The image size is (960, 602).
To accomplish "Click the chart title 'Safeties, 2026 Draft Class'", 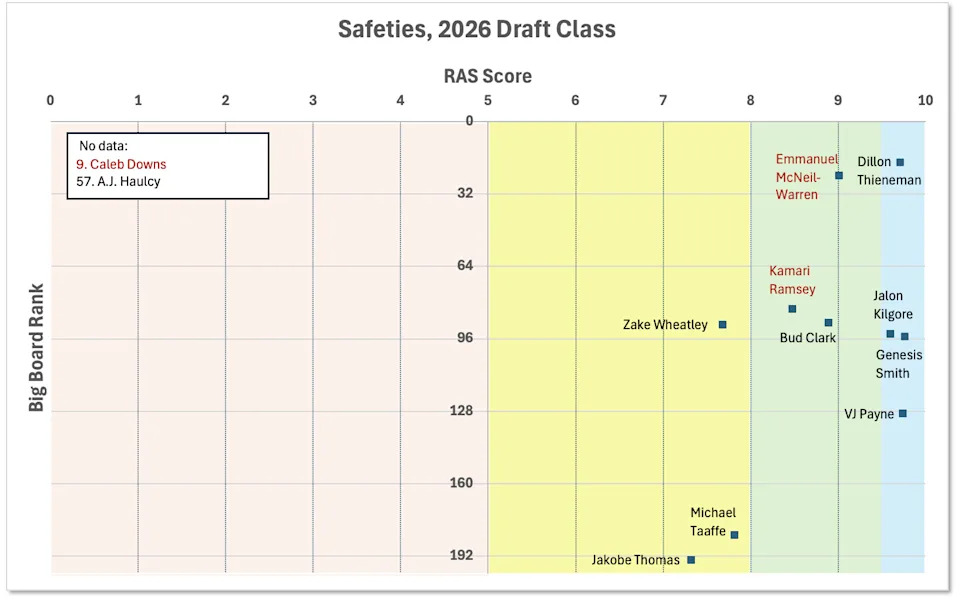I will pos(476,29).
